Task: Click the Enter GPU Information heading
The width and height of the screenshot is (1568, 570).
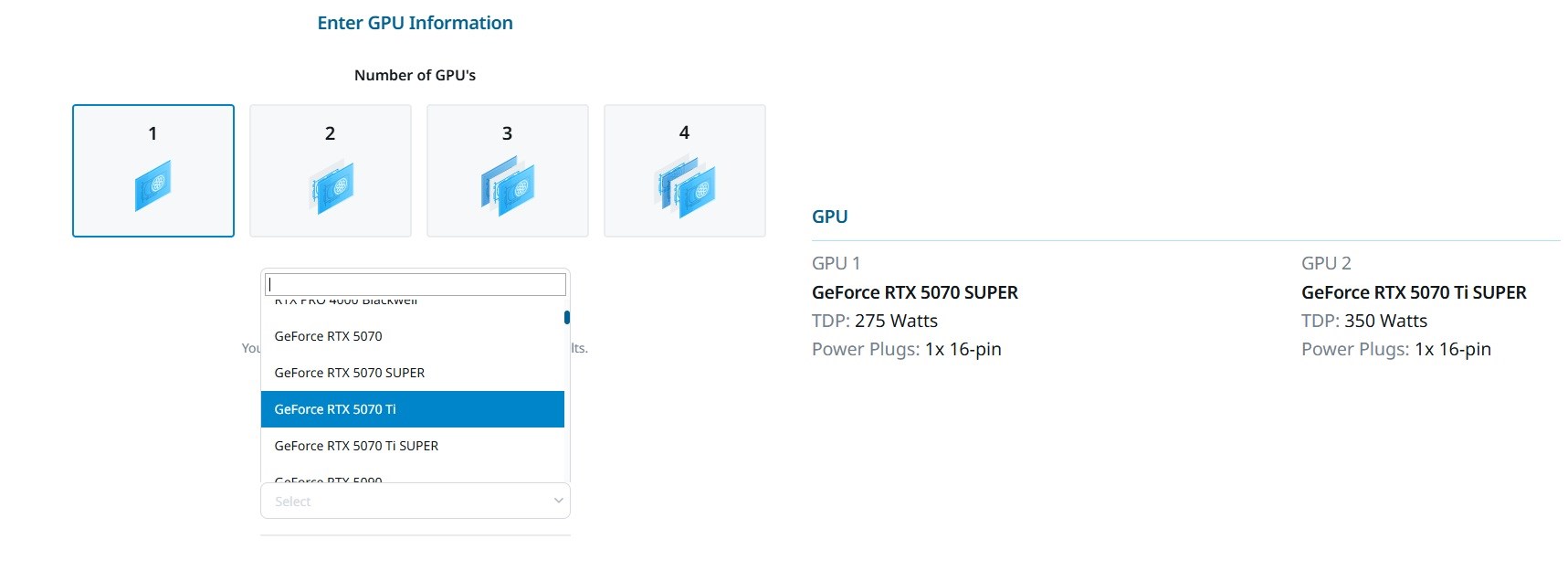Action: [416, 23]
